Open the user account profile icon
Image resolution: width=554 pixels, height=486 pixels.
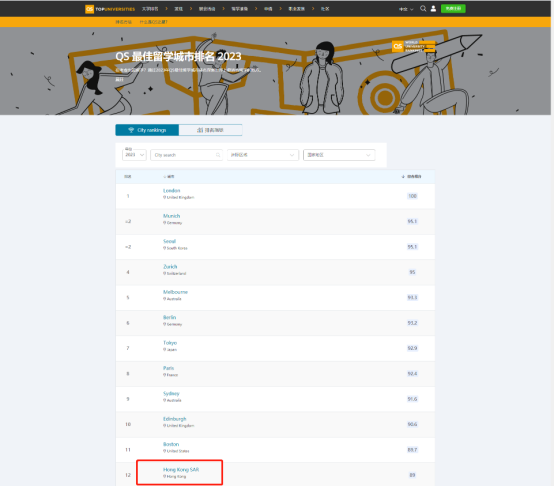433,9
